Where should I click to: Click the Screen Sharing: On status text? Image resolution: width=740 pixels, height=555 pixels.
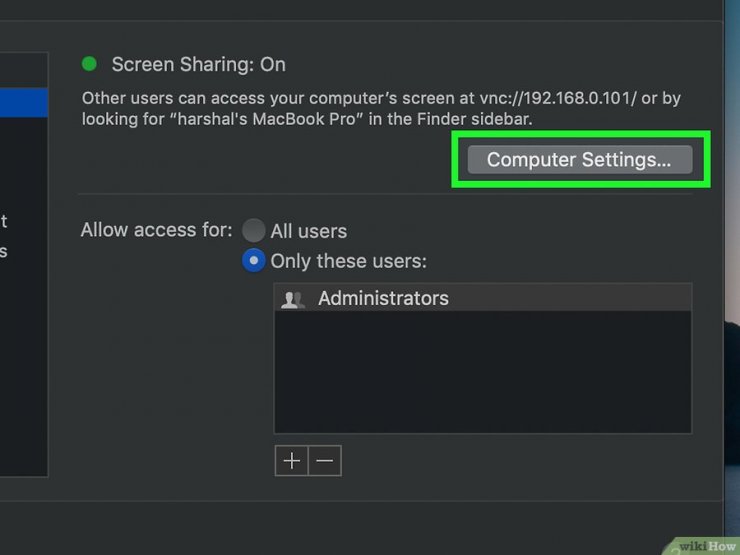tap(198, 64)
